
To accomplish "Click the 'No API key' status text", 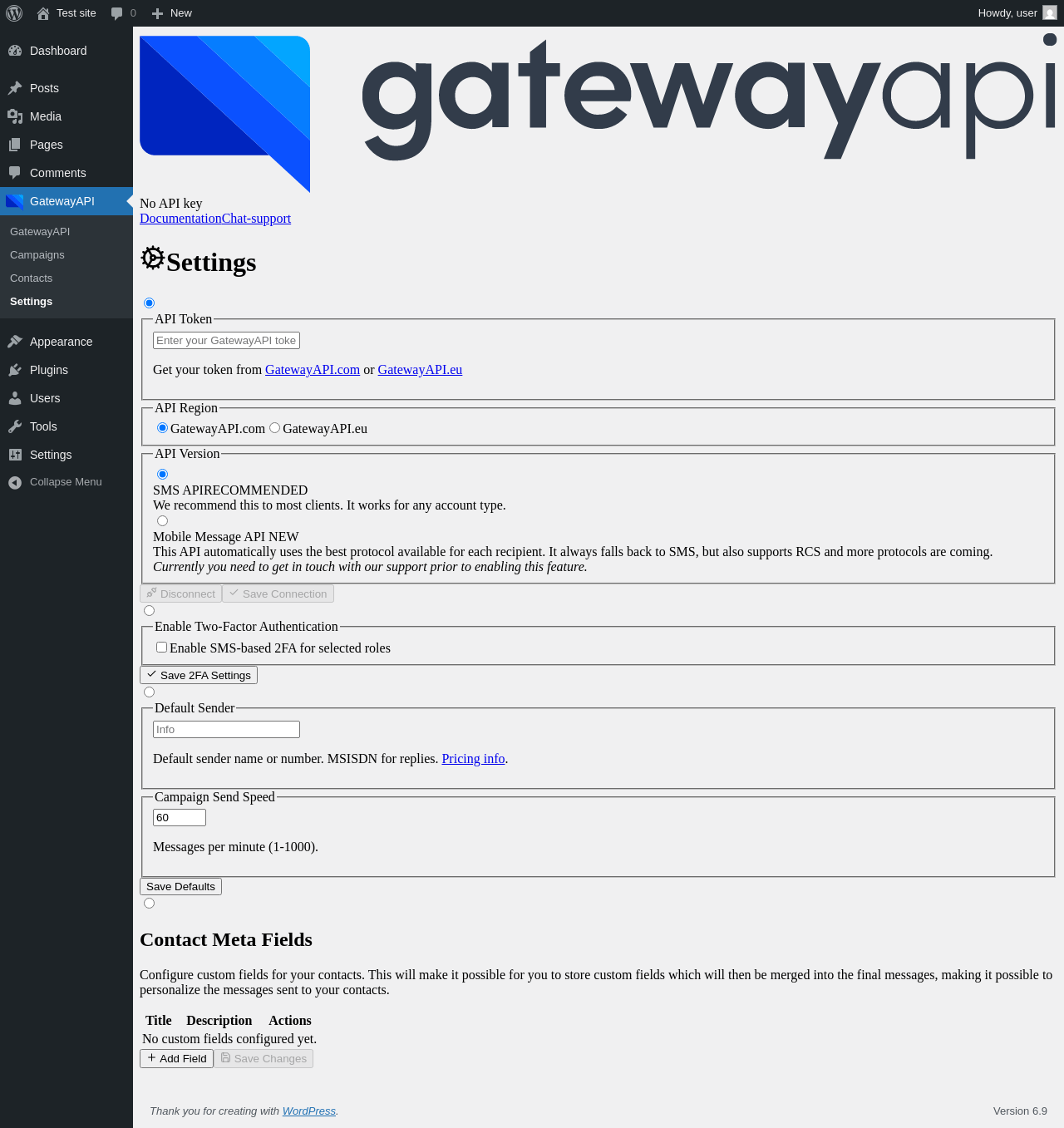I will pos(171,204).
